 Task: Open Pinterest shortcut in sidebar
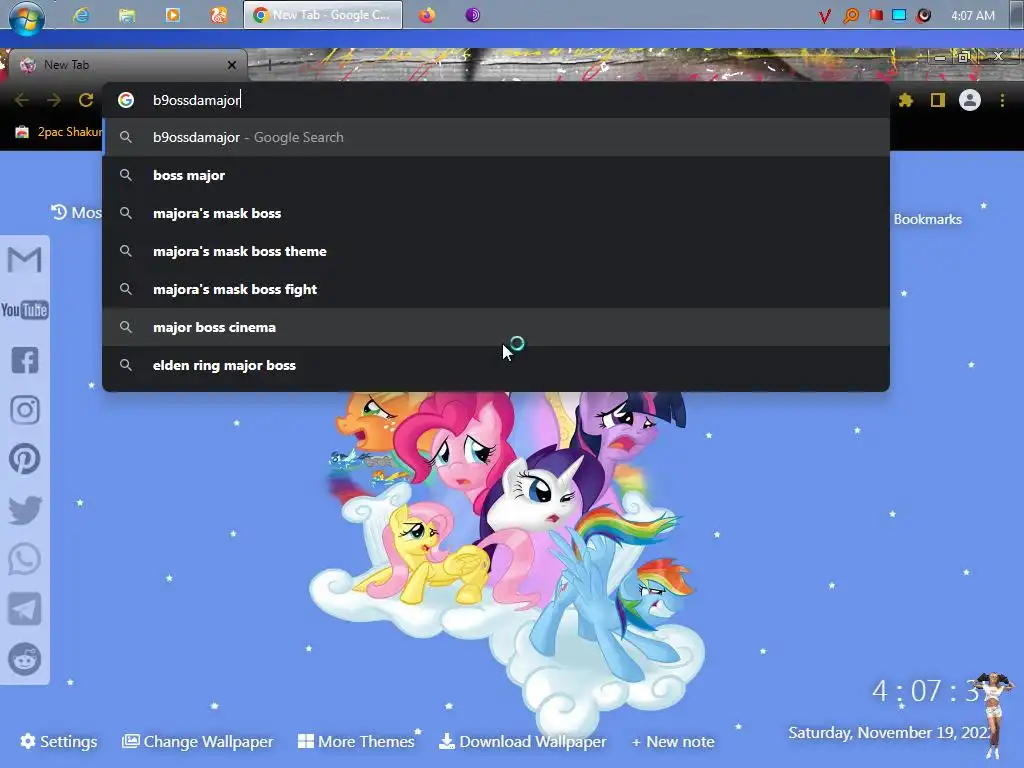click(x=25, y=459)
